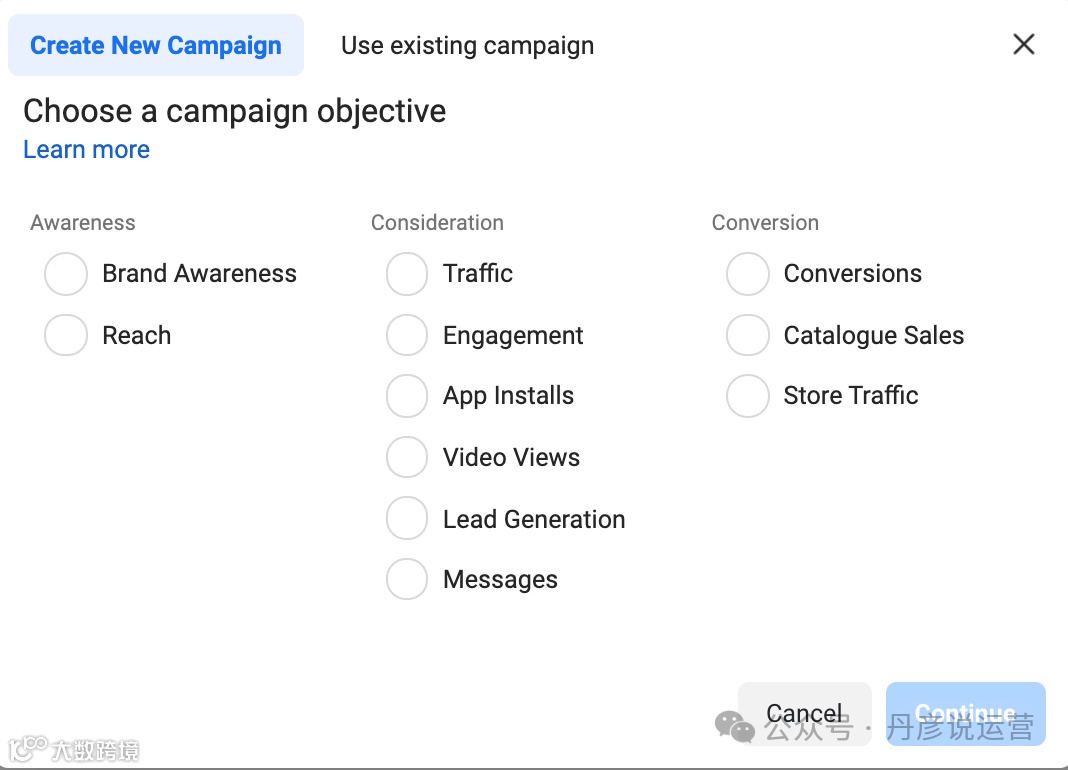The image size is (1068, 770).
Task: Choose the Catalogue Sales radio button
Action: click(748, 335)
